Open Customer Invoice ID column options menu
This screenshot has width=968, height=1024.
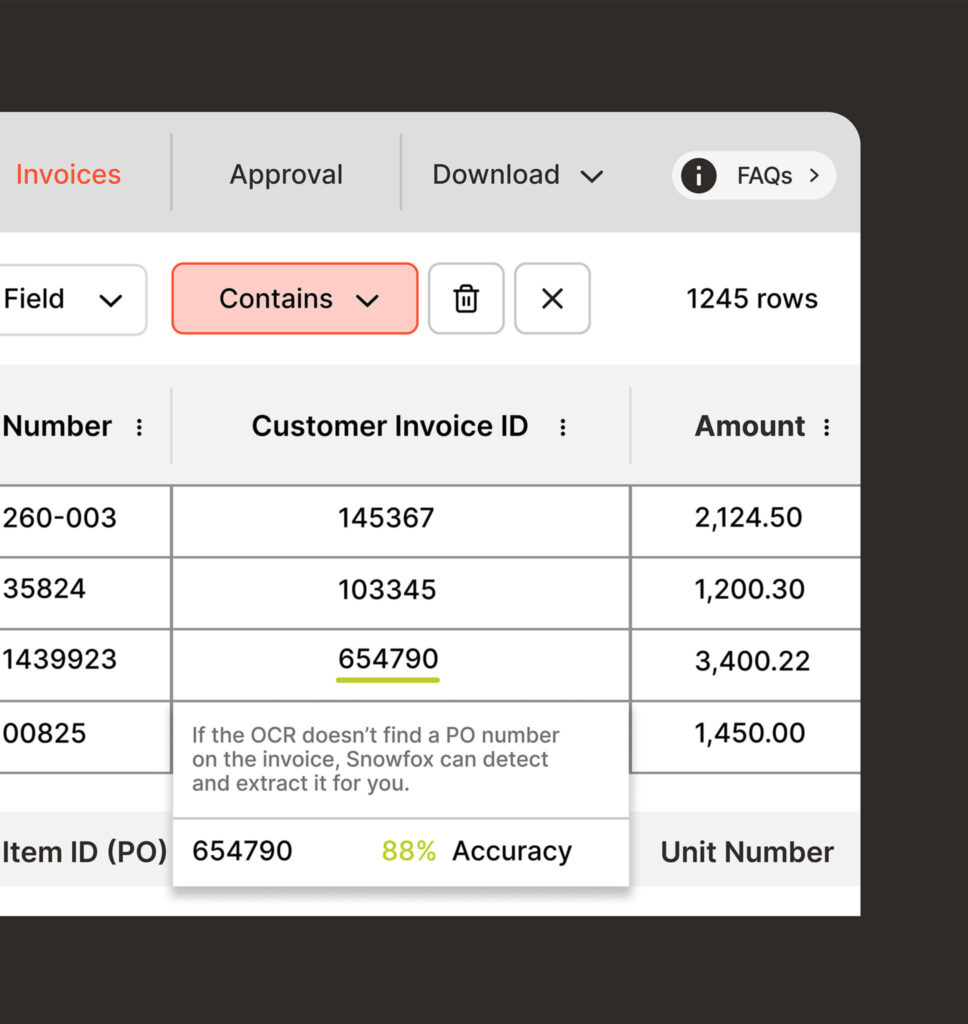pyautogui.click(x=563, y=428)
